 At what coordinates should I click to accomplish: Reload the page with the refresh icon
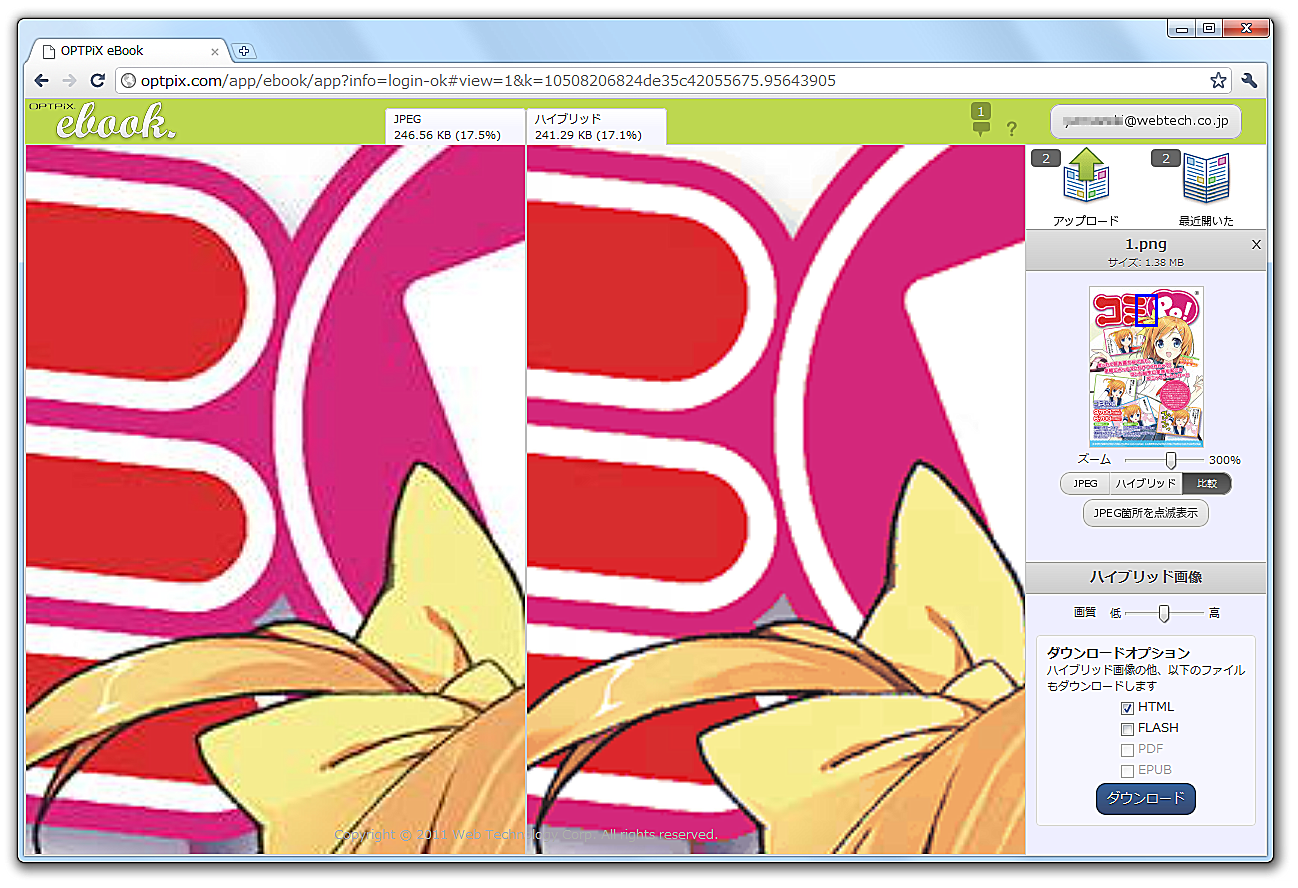[98, 80]
